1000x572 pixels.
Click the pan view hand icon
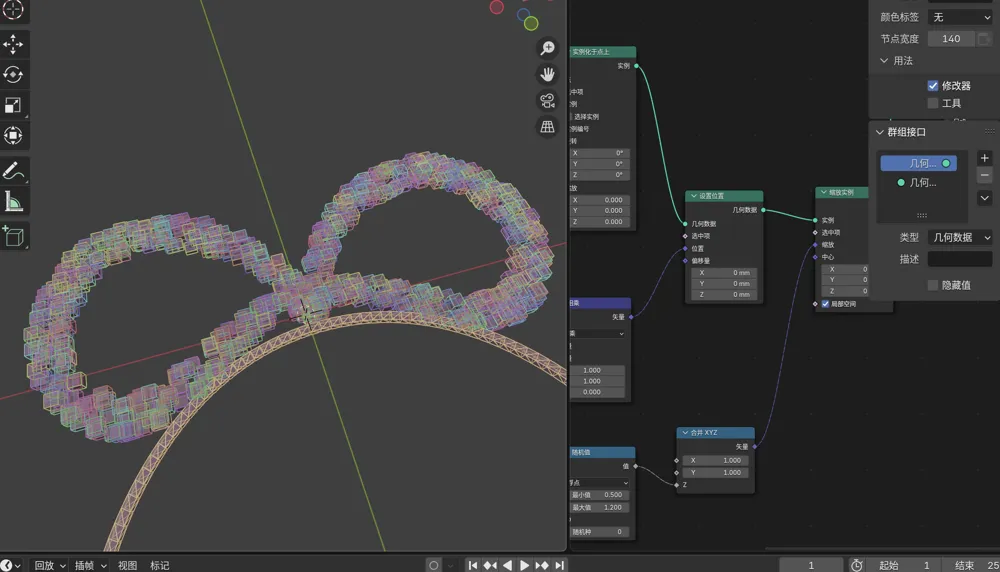(547, 74)
